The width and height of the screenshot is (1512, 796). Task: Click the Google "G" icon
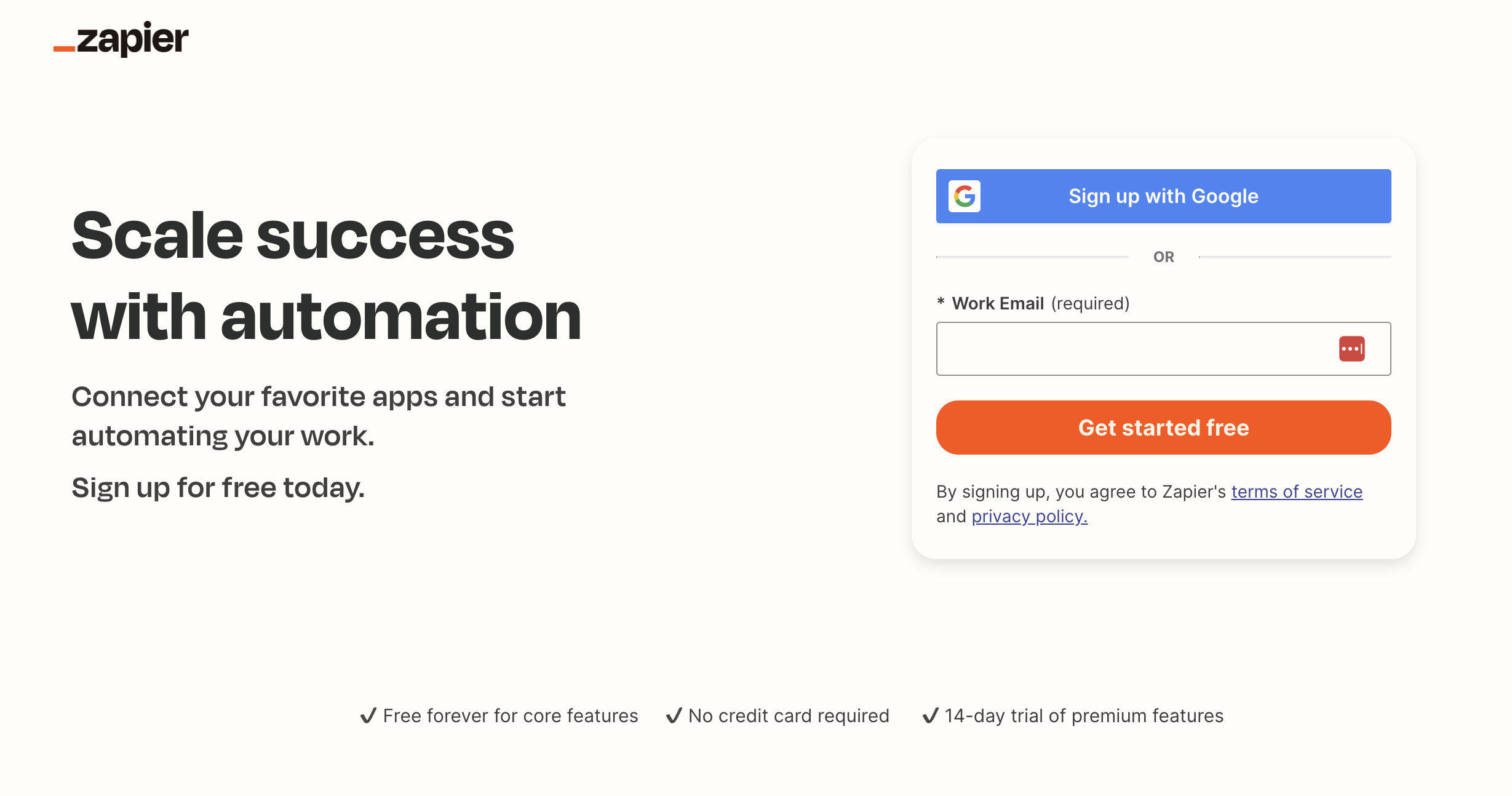click(964, 196)
